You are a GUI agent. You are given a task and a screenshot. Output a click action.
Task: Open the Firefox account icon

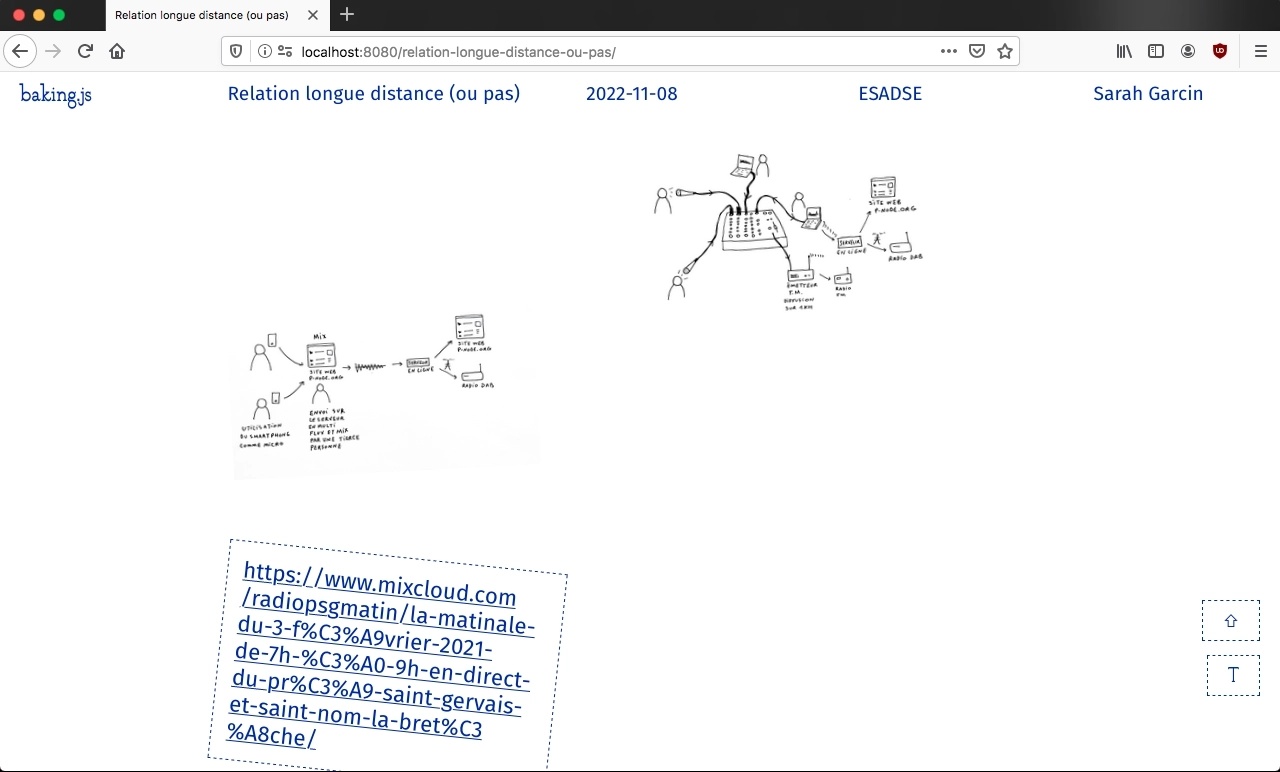click(1188, 51)
